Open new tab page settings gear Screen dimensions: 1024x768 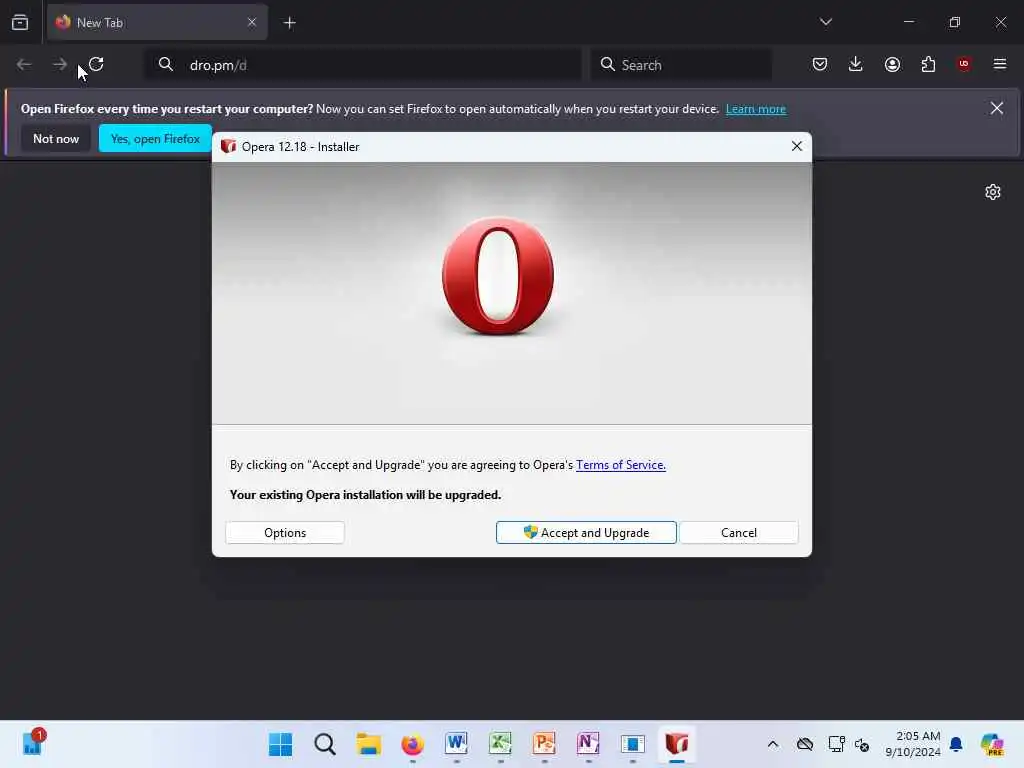pyautogui.click(x=993, y=192)
